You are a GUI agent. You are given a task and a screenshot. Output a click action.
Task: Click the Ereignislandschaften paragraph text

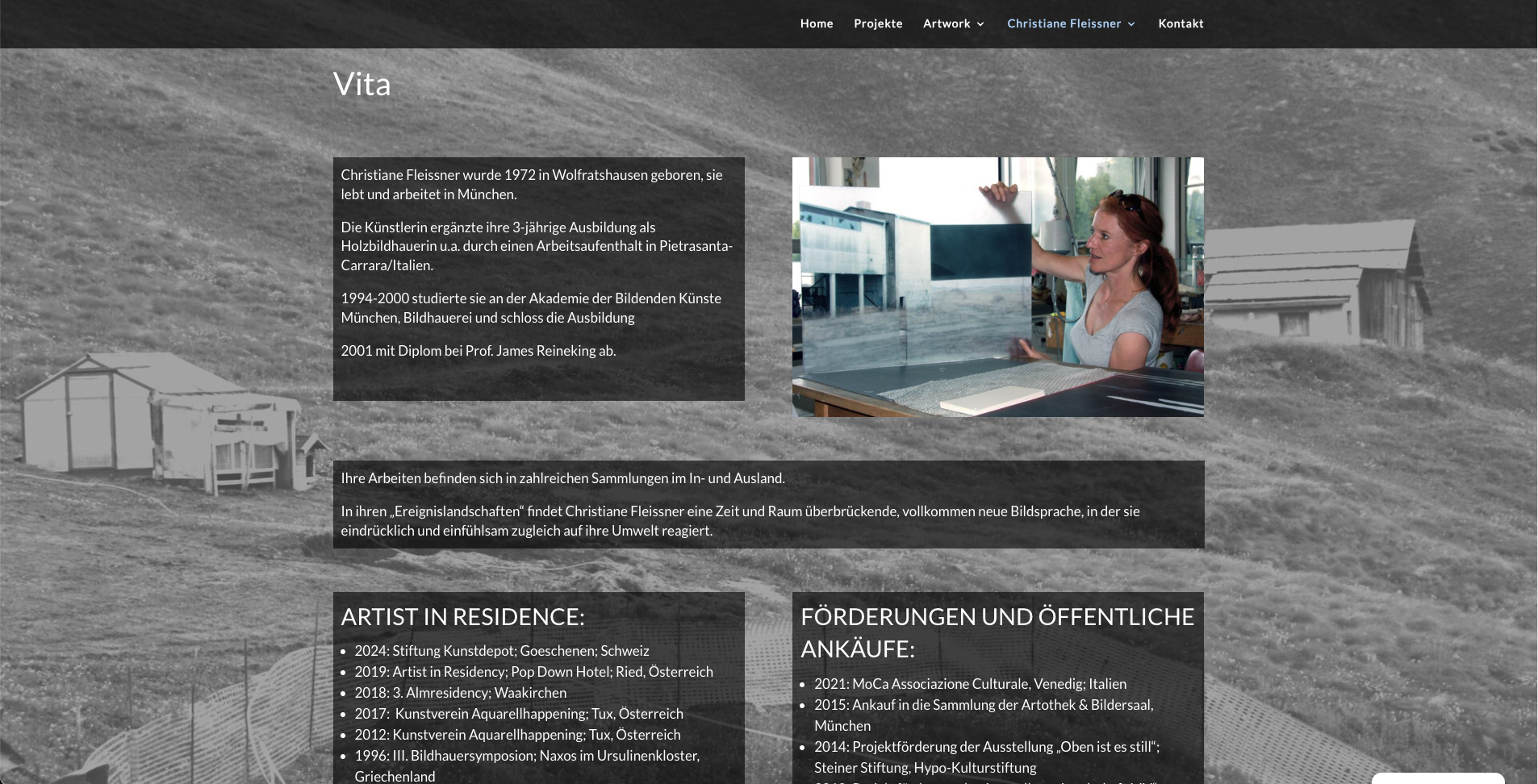[x=740, y=521]
